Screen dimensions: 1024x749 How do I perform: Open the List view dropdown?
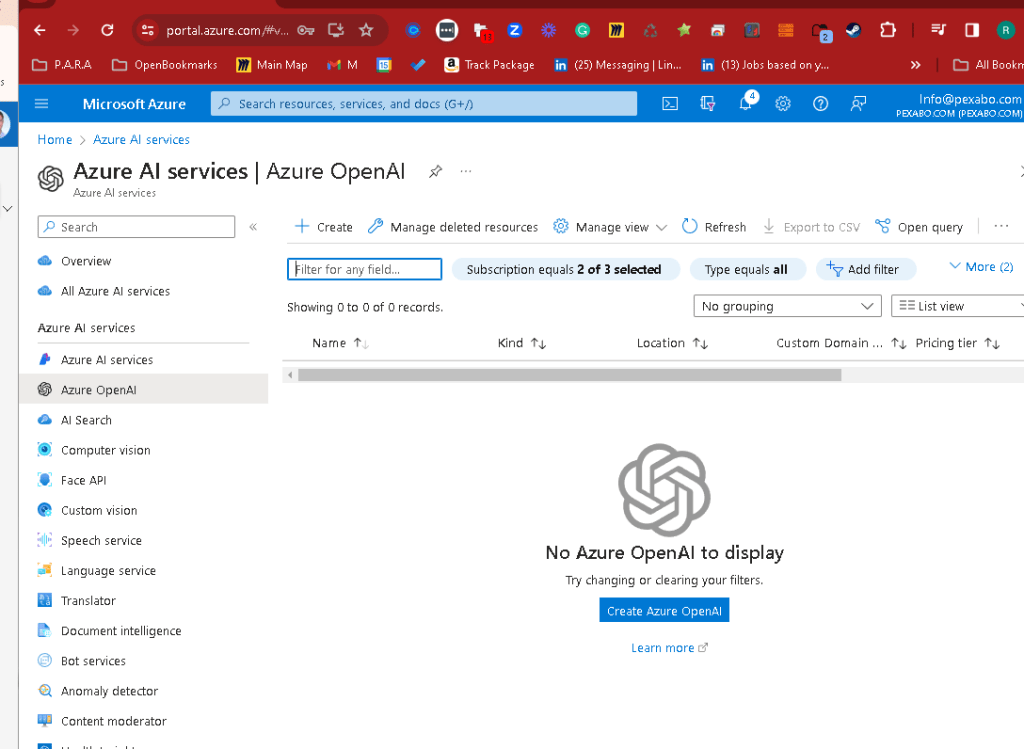click(957, 306)
